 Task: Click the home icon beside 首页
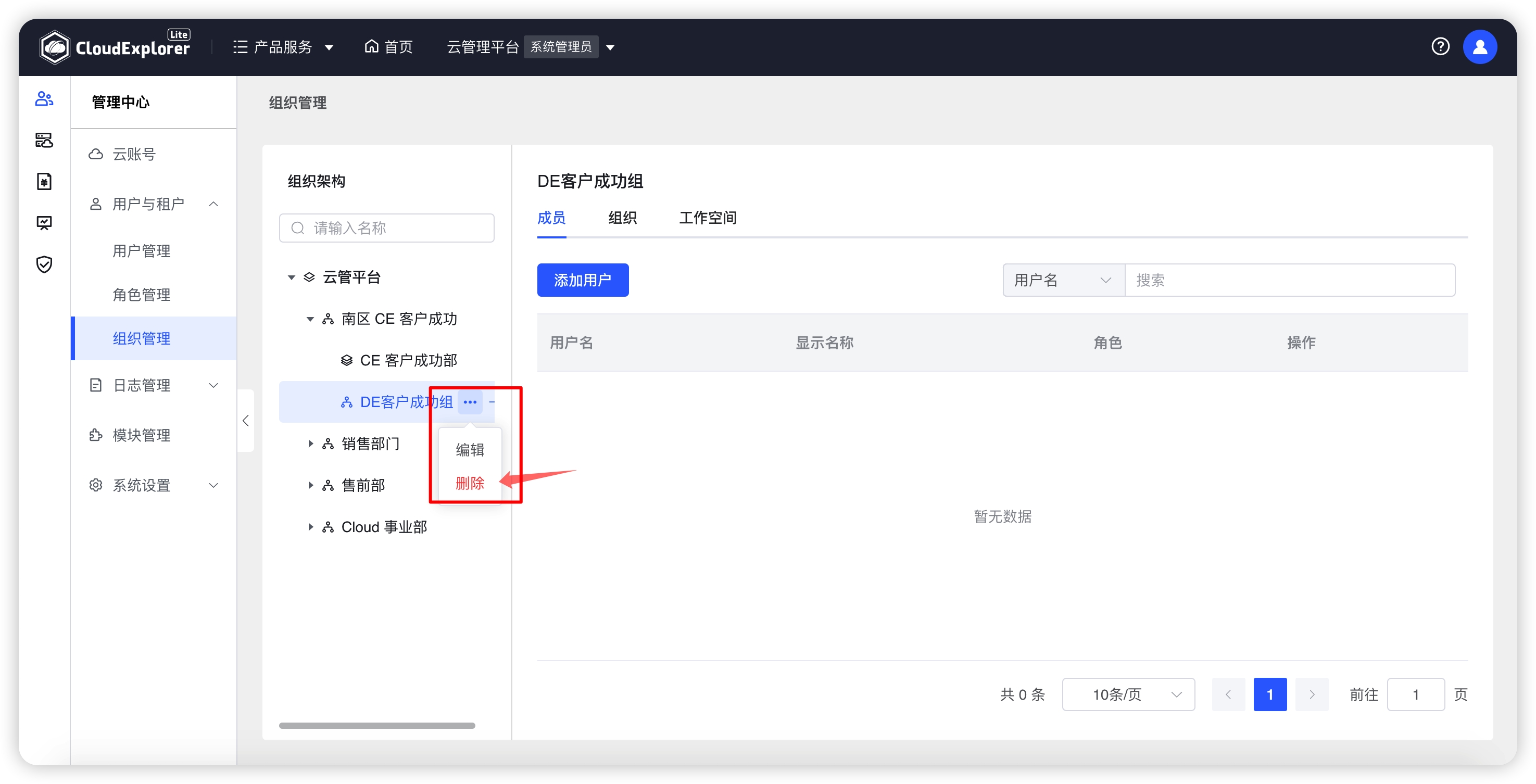tap(371, 46)
